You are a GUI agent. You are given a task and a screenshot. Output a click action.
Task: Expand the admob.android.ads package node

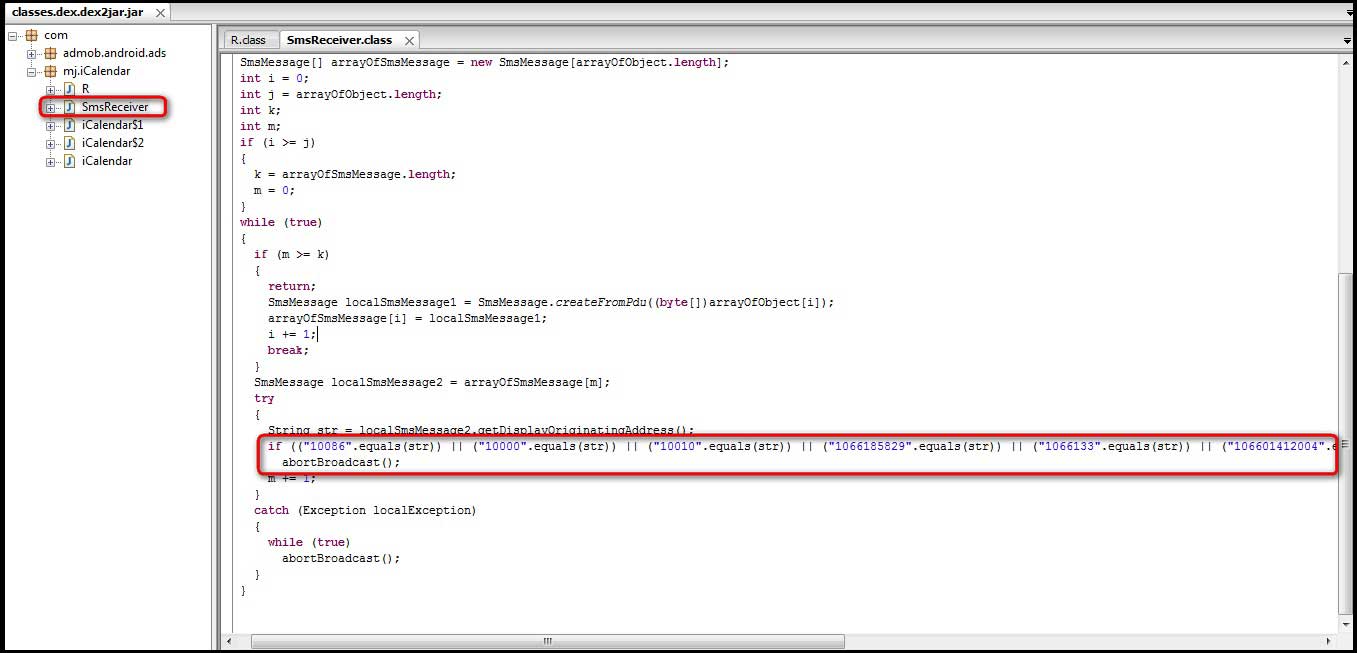pyautogui.click(x=32, y=53)
